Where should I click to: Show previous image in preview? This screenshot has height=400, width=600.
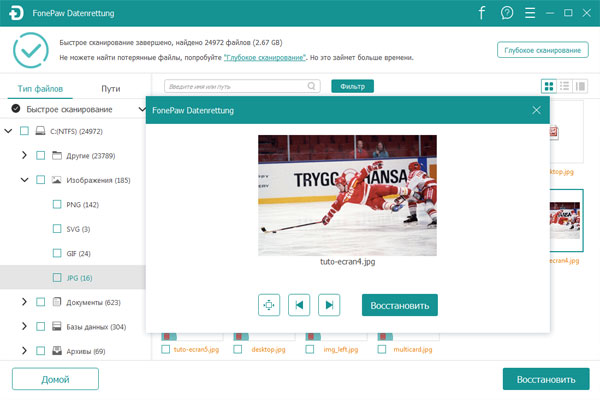[298, 305]
